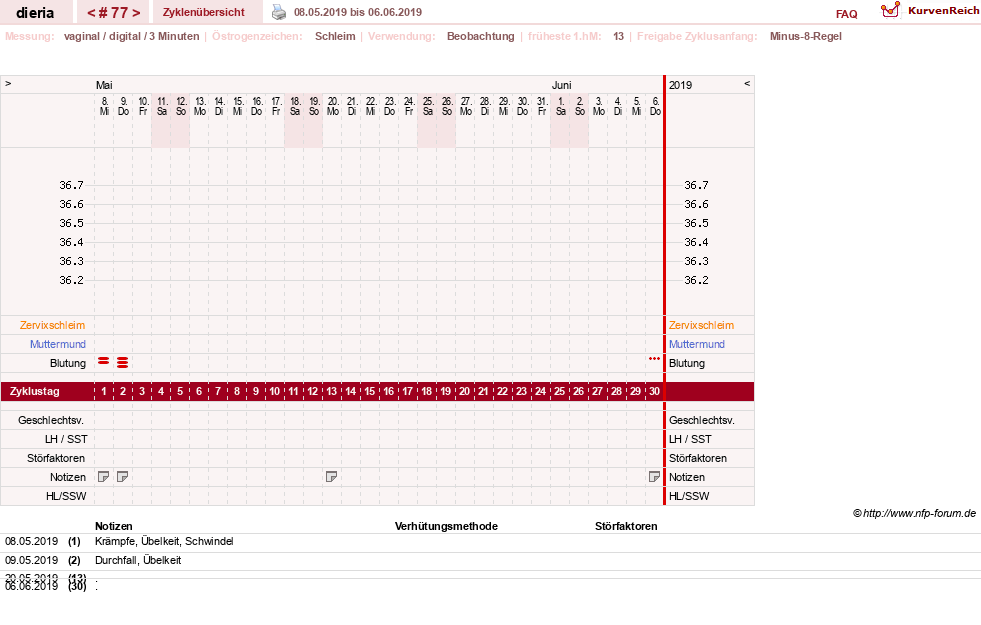Click the right Störfaktoren row label
The image size is (981, 625).
pos(698,458)
